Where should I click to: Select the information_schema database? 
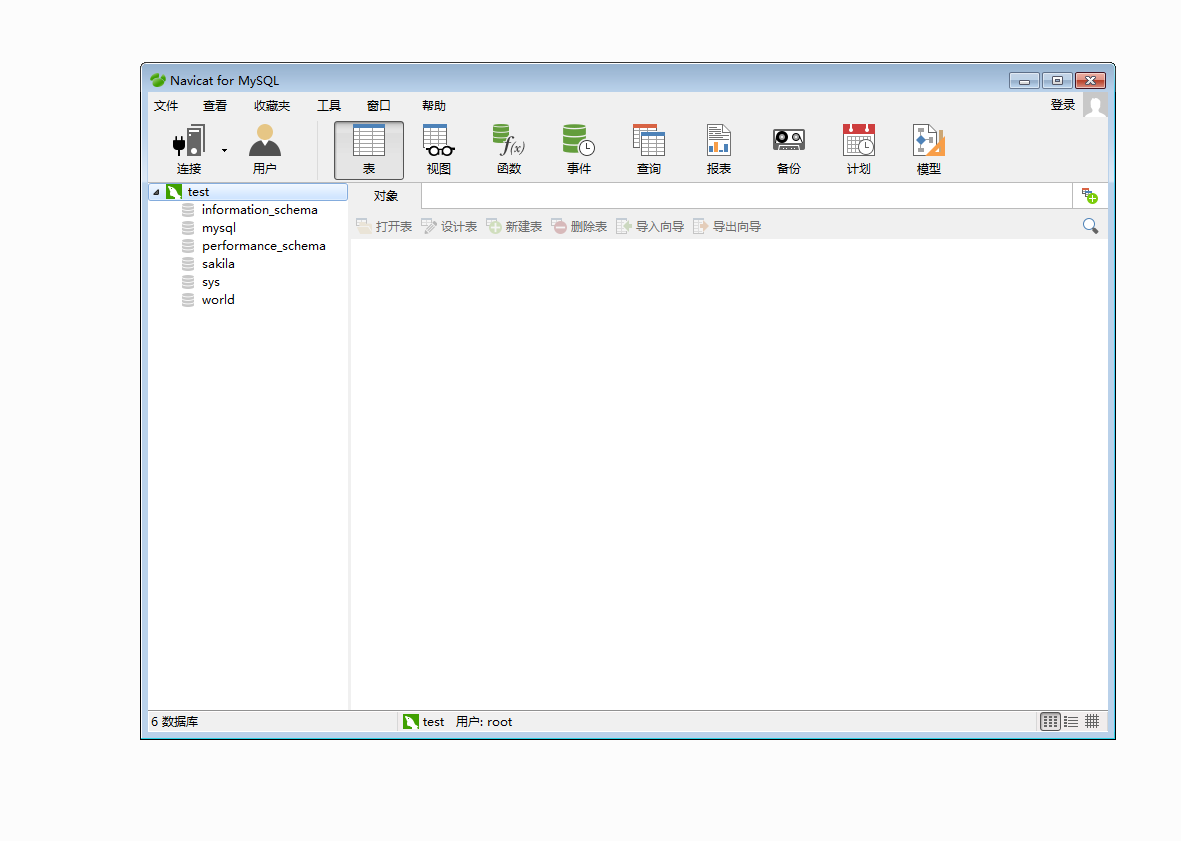pos(259,210)
